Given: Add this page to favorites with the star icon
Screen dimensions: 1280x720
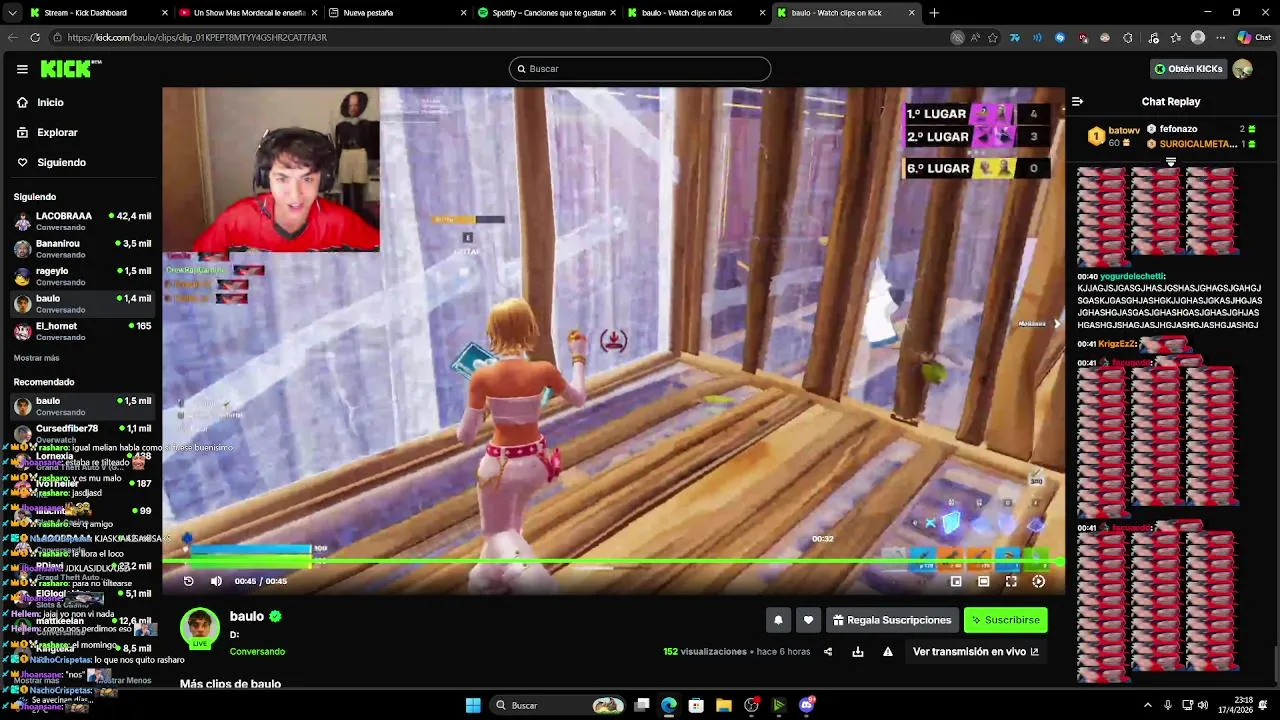Looking at the screenshot, I should point(993,37).
